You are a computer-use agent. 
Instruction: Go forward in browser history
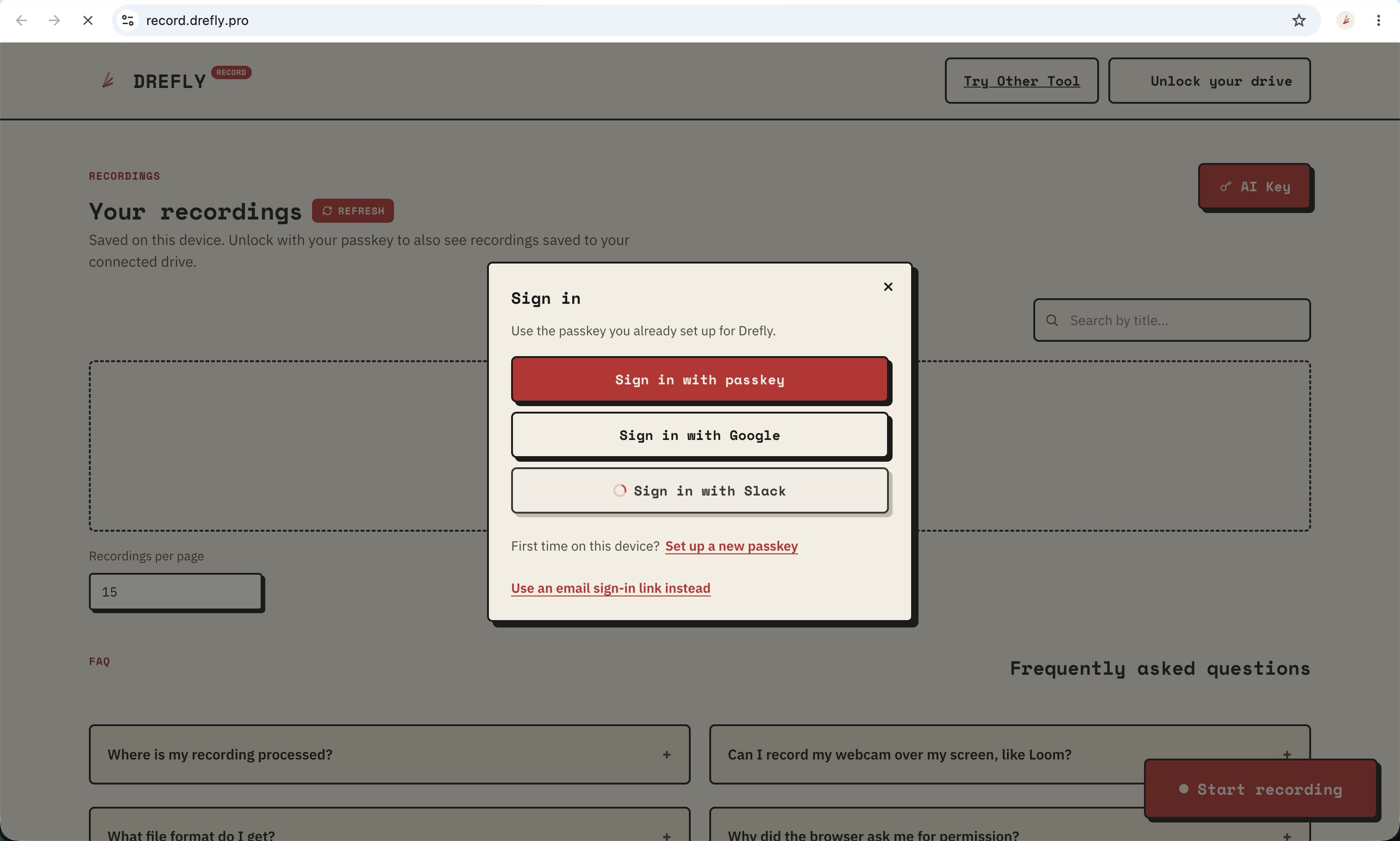pos(54,20)
